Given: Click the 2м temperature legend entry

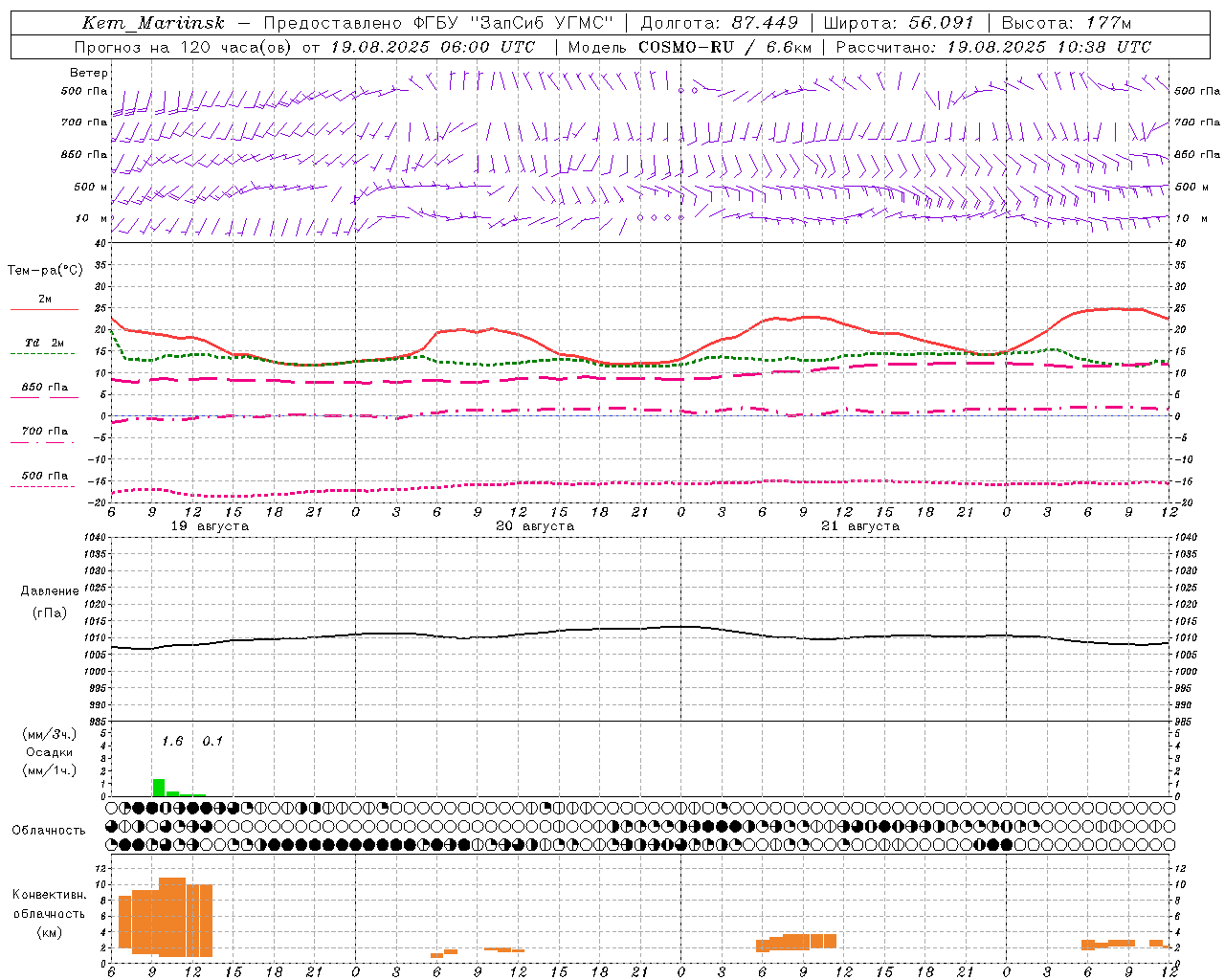Looking at the screenshot, I should [45, 300].
